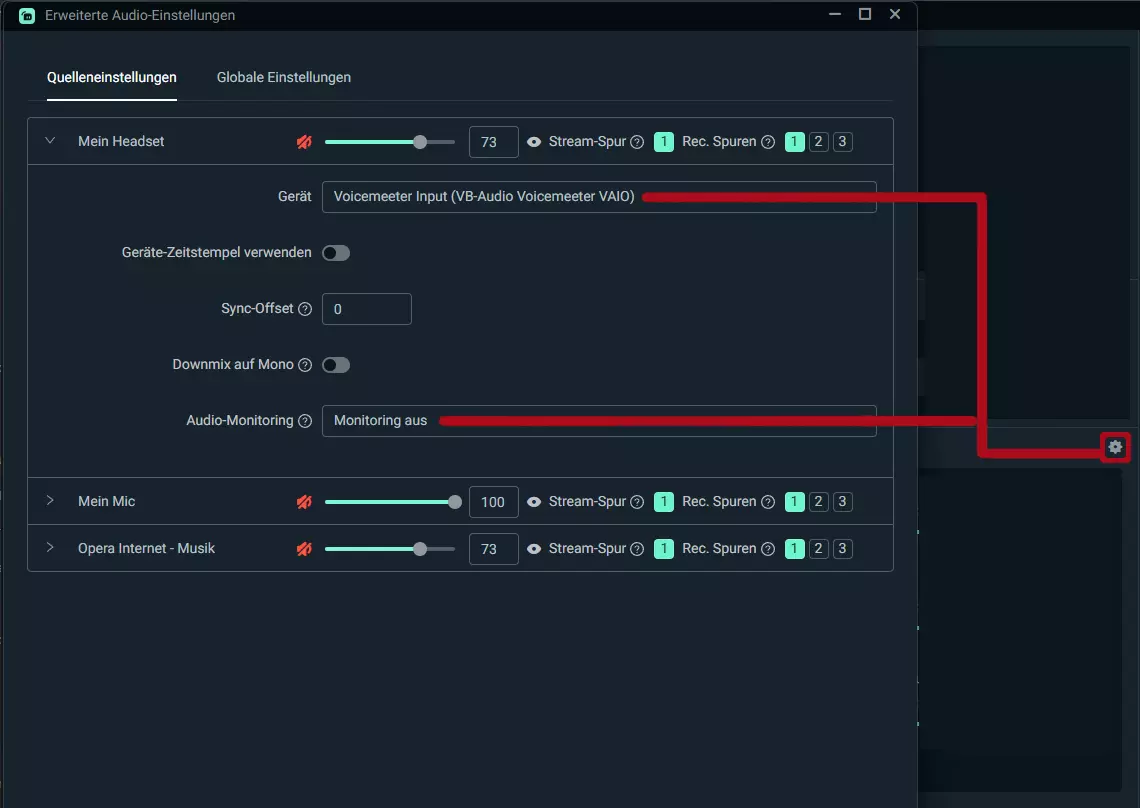Toggle mixer visibility eye for Mein Mic
Screen dimensions: 1140x808
point(534,502)
